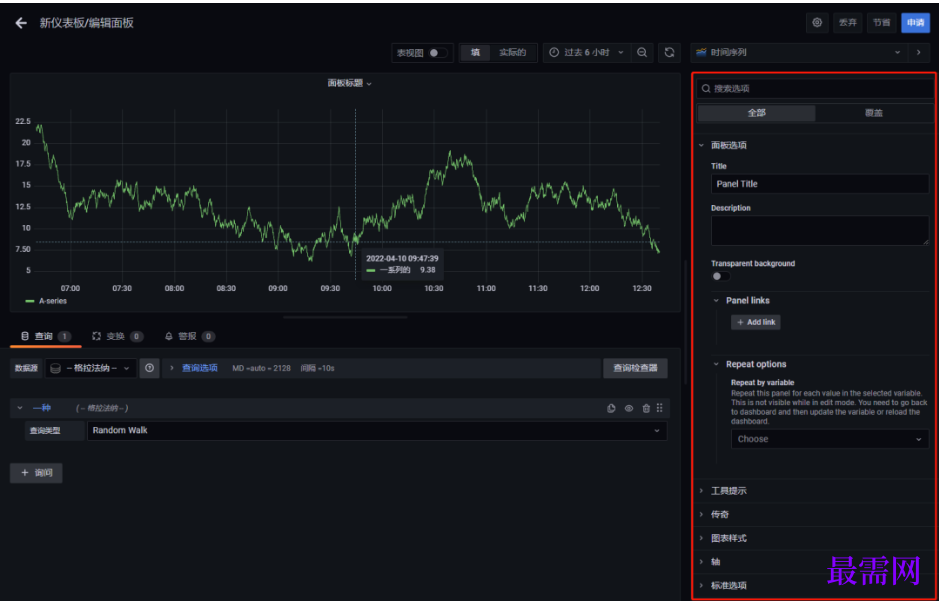Click the duplicate query icon
939x602 pixels.
click(x=611, y=408)
